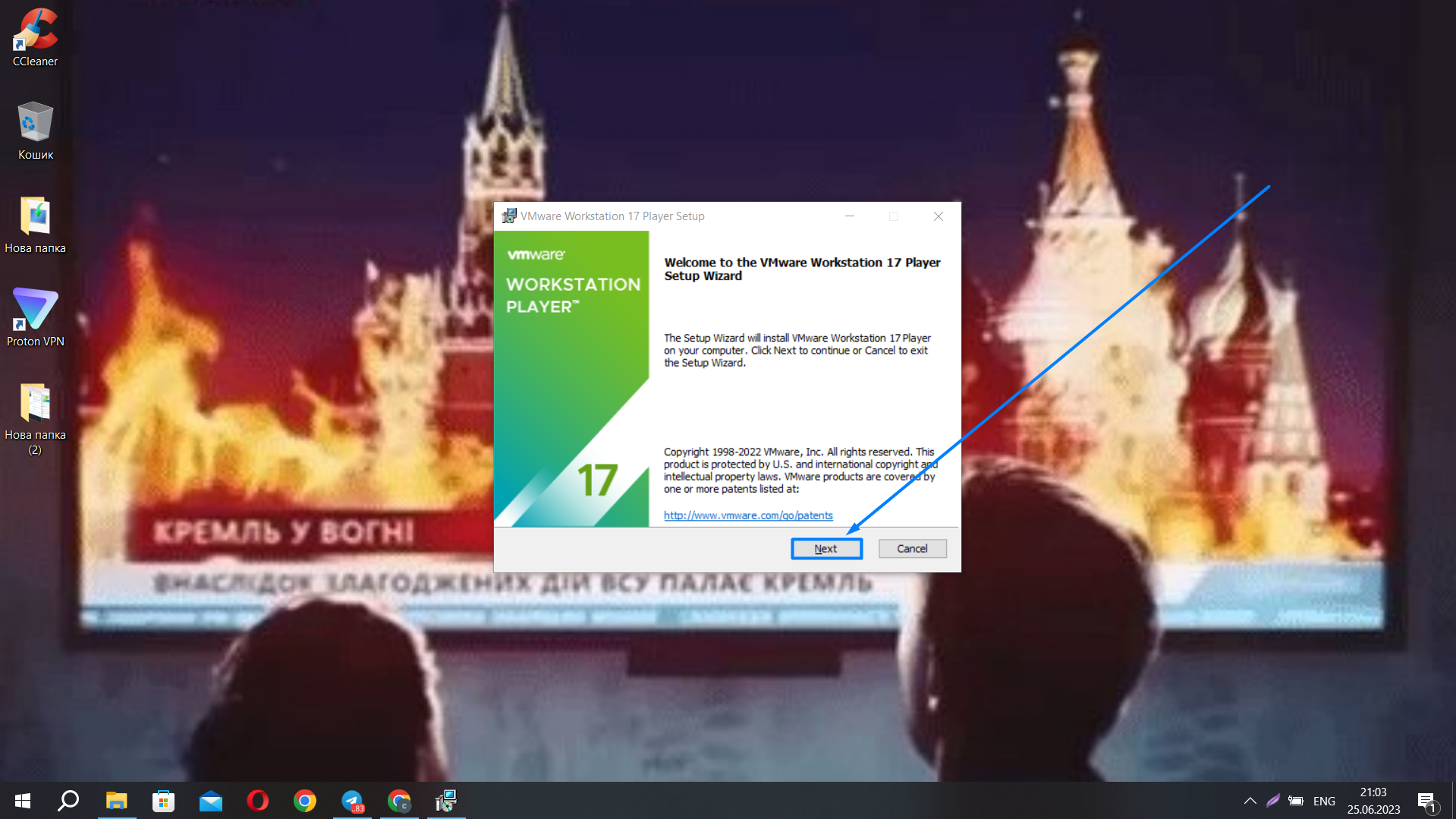The height and width of the screenshot is (819, 1456).
Task: Open taskbar search
Action: pos(69,801)
